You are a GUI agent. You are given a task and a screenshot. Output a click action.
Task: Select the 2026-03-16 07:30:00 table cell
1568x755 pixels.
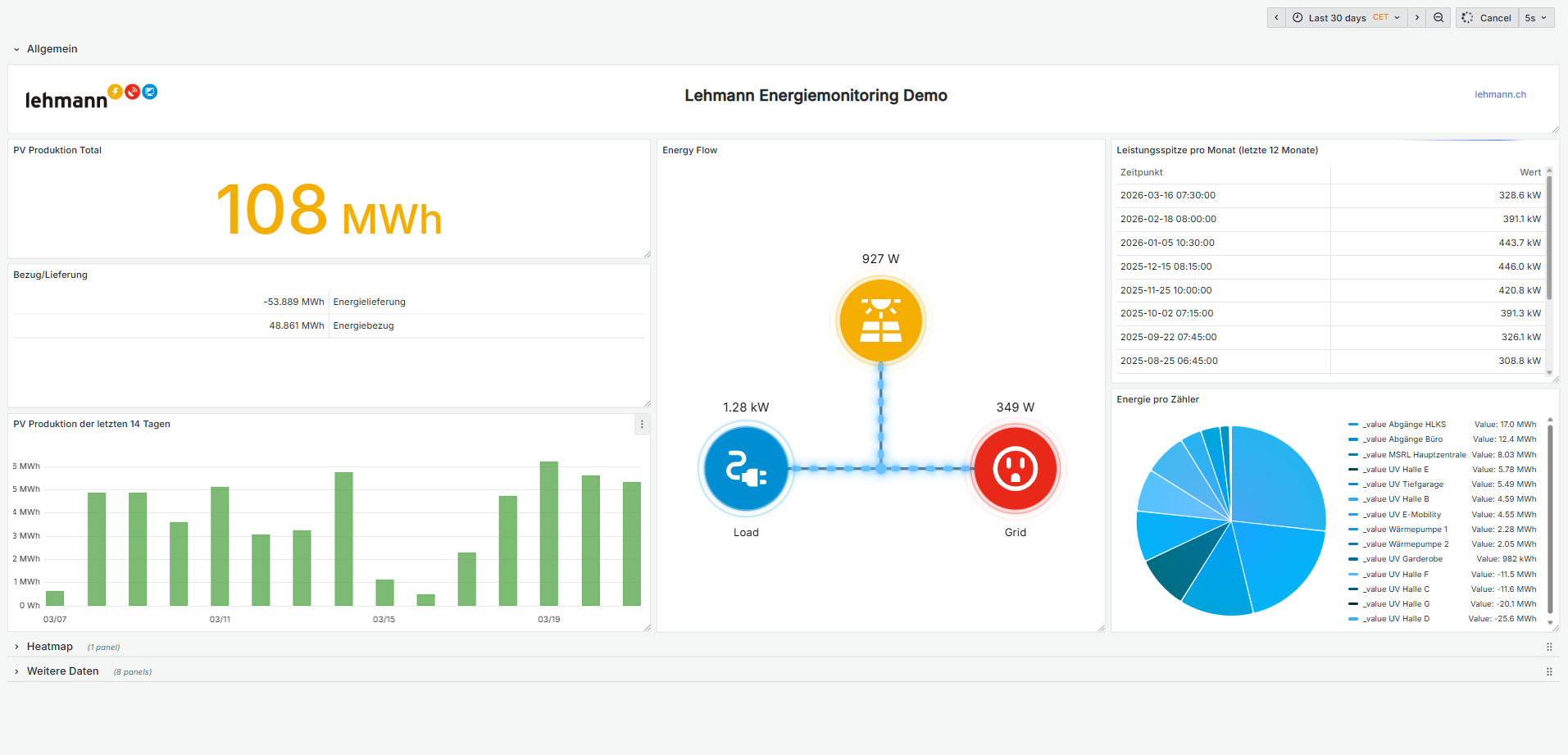point(1168,195)
